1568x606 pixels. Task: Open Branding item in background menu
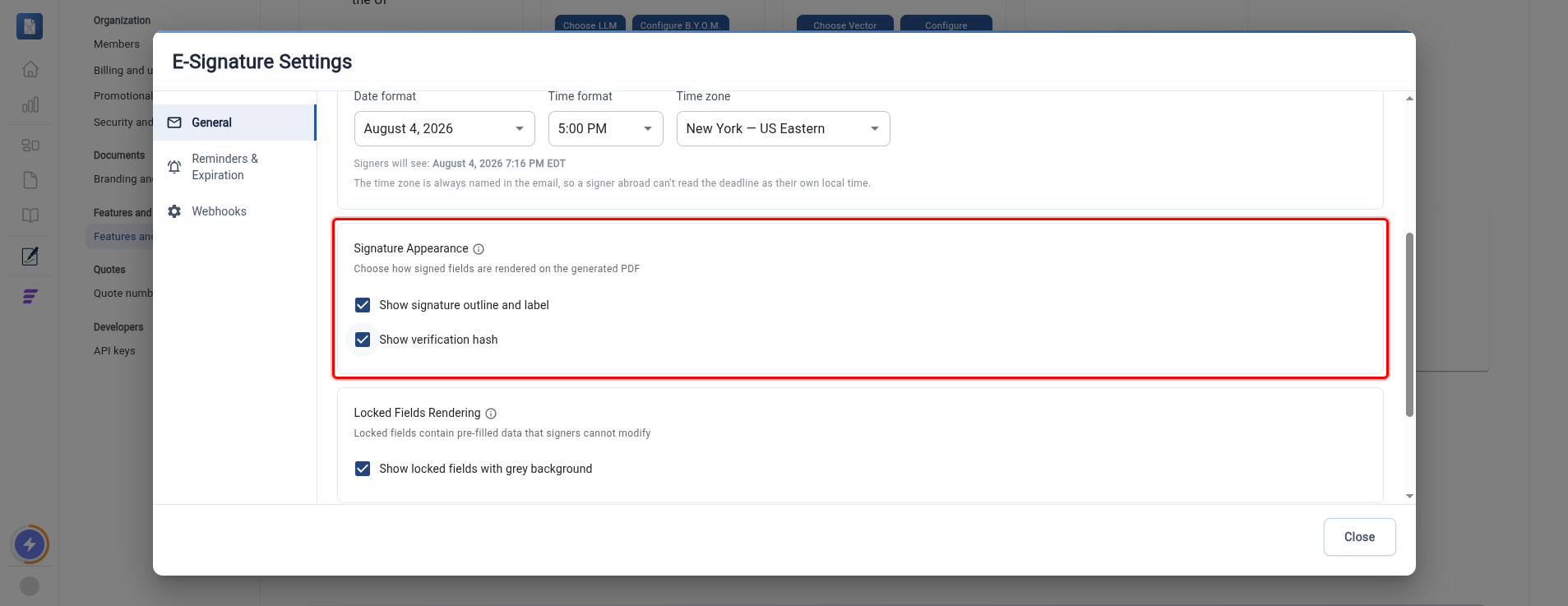click(x=123, y=179)
